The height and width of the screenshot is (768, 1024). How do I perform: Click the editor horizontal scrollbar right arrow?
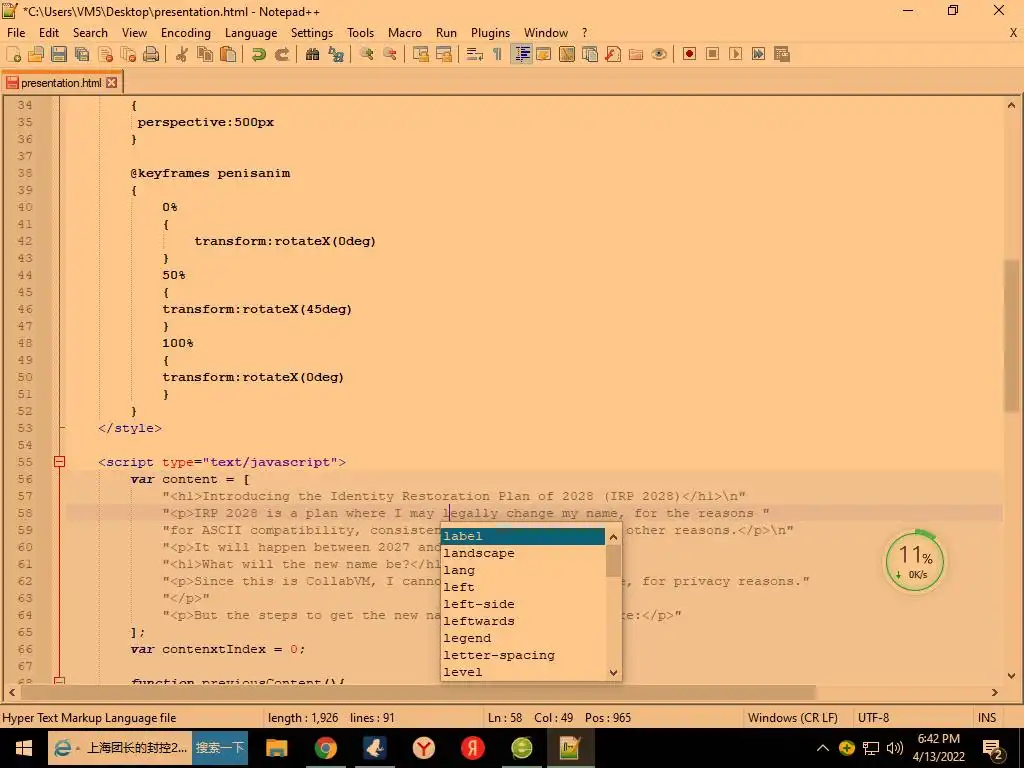coord(995,692)
